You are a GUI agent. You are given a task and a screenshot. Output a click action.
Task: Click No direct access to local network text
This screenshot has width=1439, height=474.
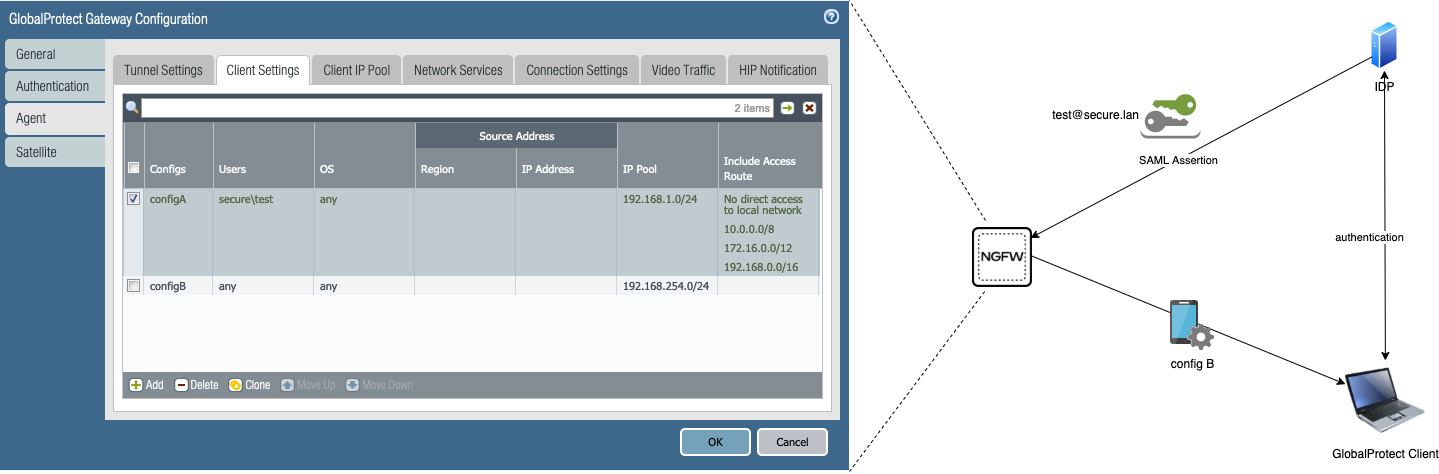pyautogui.click(x=764, y=205)
